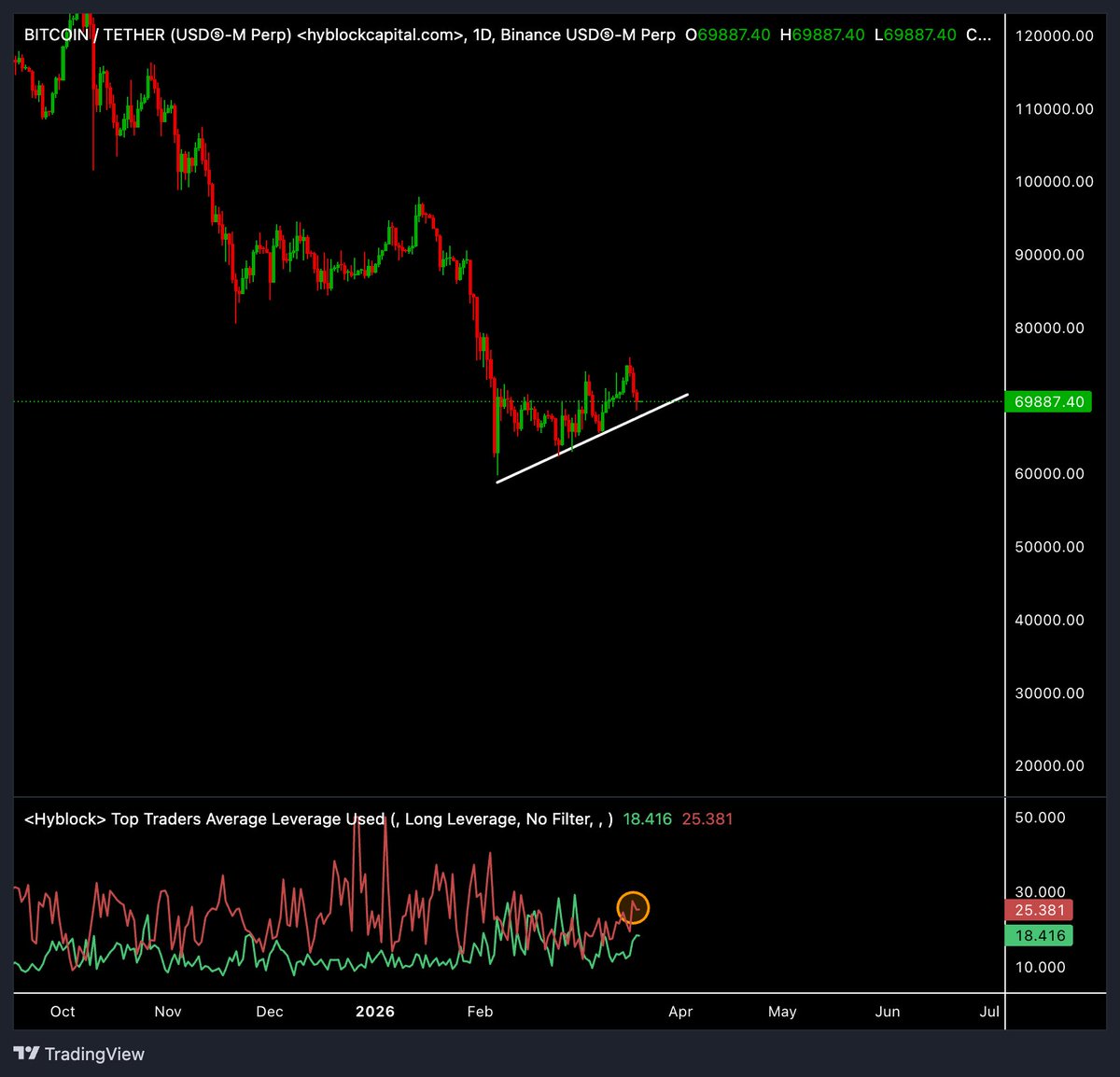The image size is (1120, 1077).
Task: Click the 30000.00 price axis label
Action: click(x=1050, y=693)
